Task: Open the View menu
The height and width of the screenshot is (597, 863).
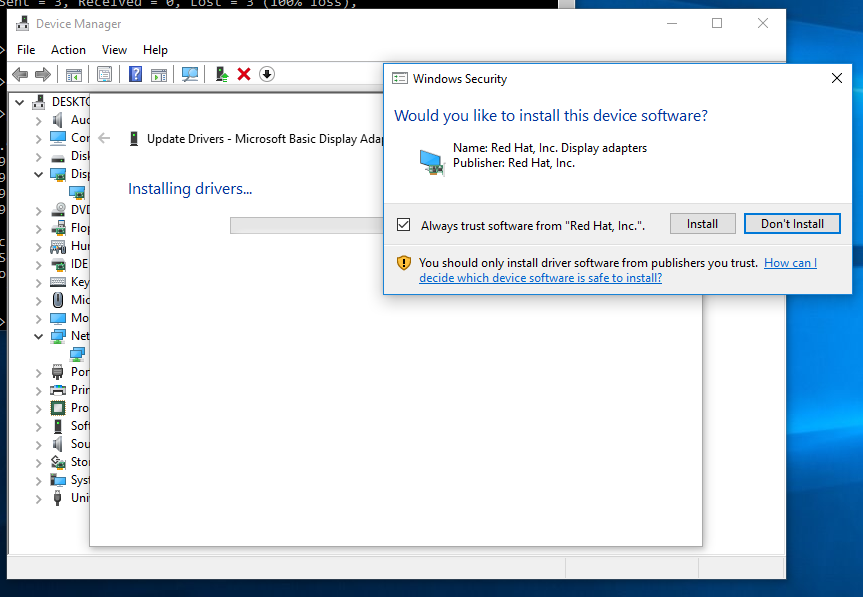Action: pos(114,50)
